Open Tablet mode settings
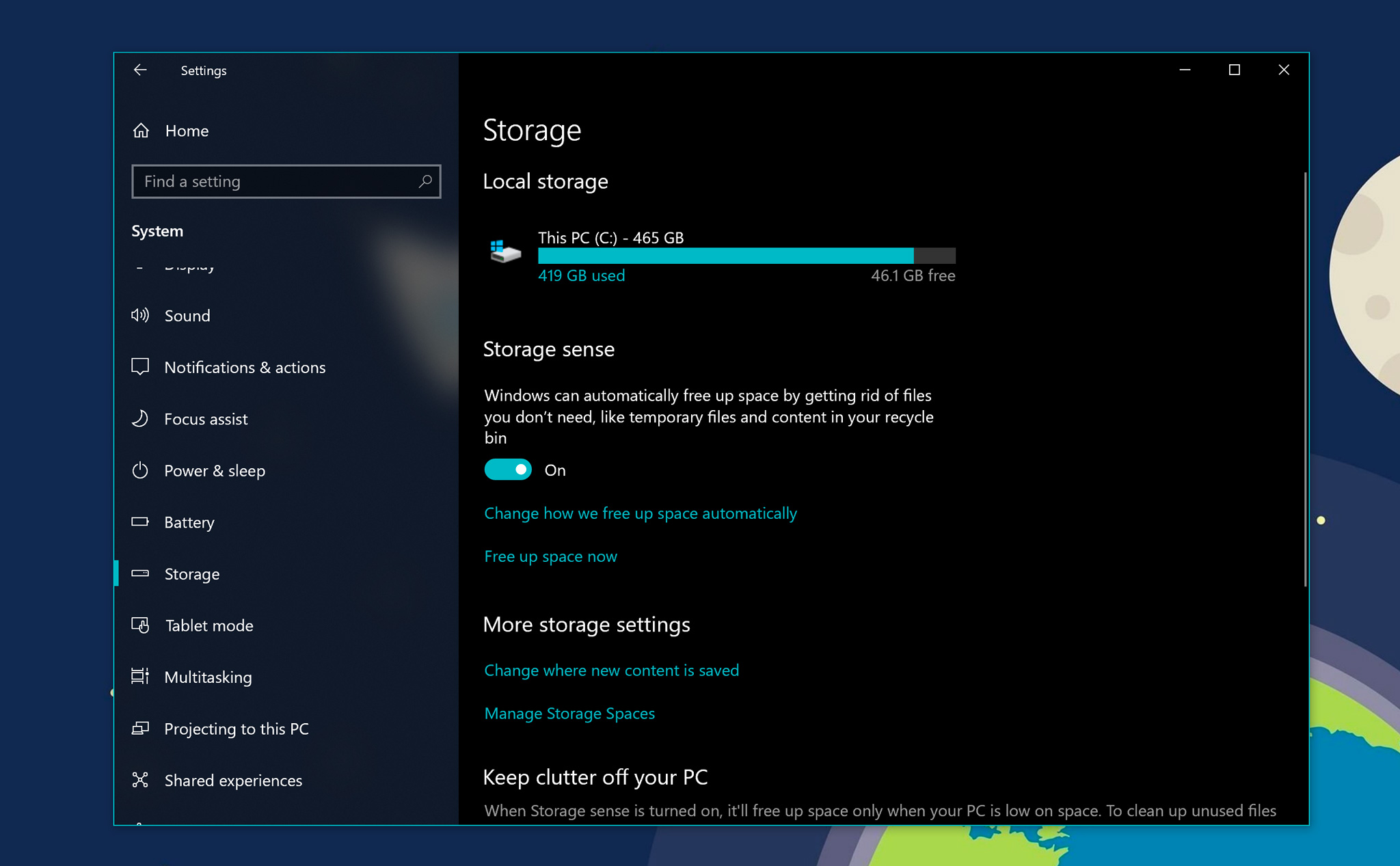The width and height of the screenshot is (1400, 866). [x=286, y=625]
